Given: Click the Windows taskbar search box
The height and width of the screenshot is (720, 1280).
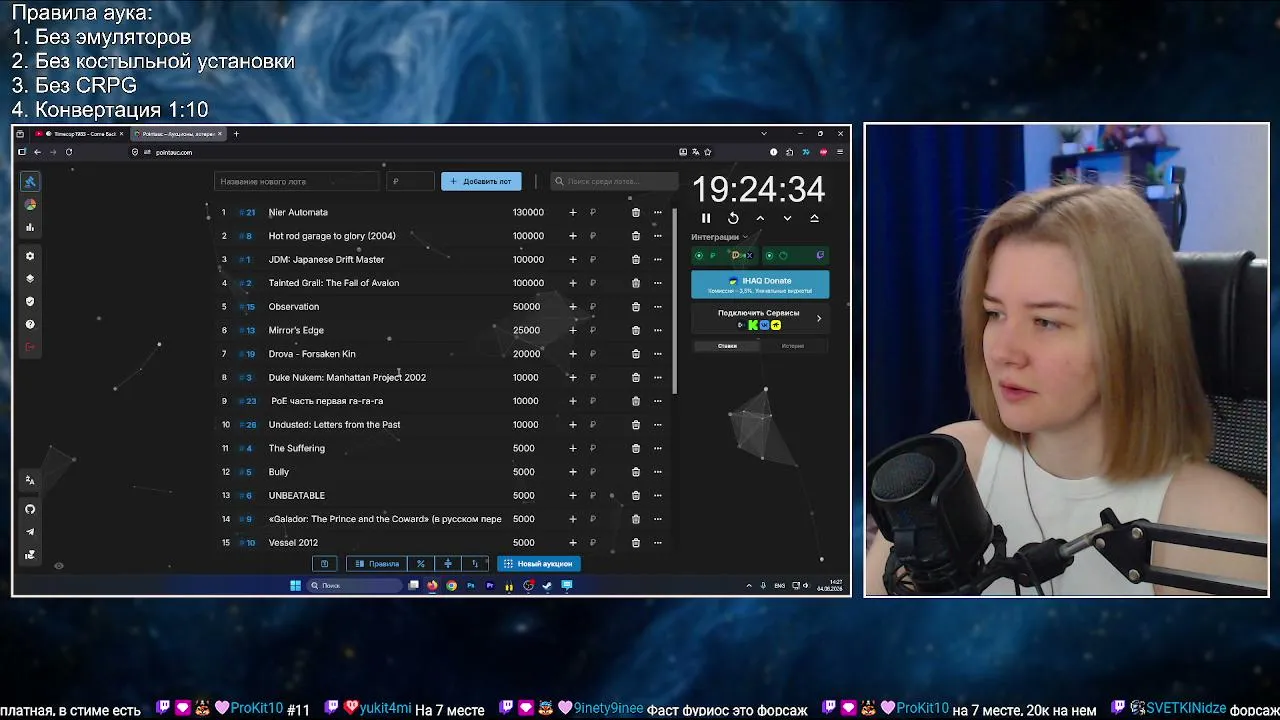Looking at the screenshot, I should [354, 586].
